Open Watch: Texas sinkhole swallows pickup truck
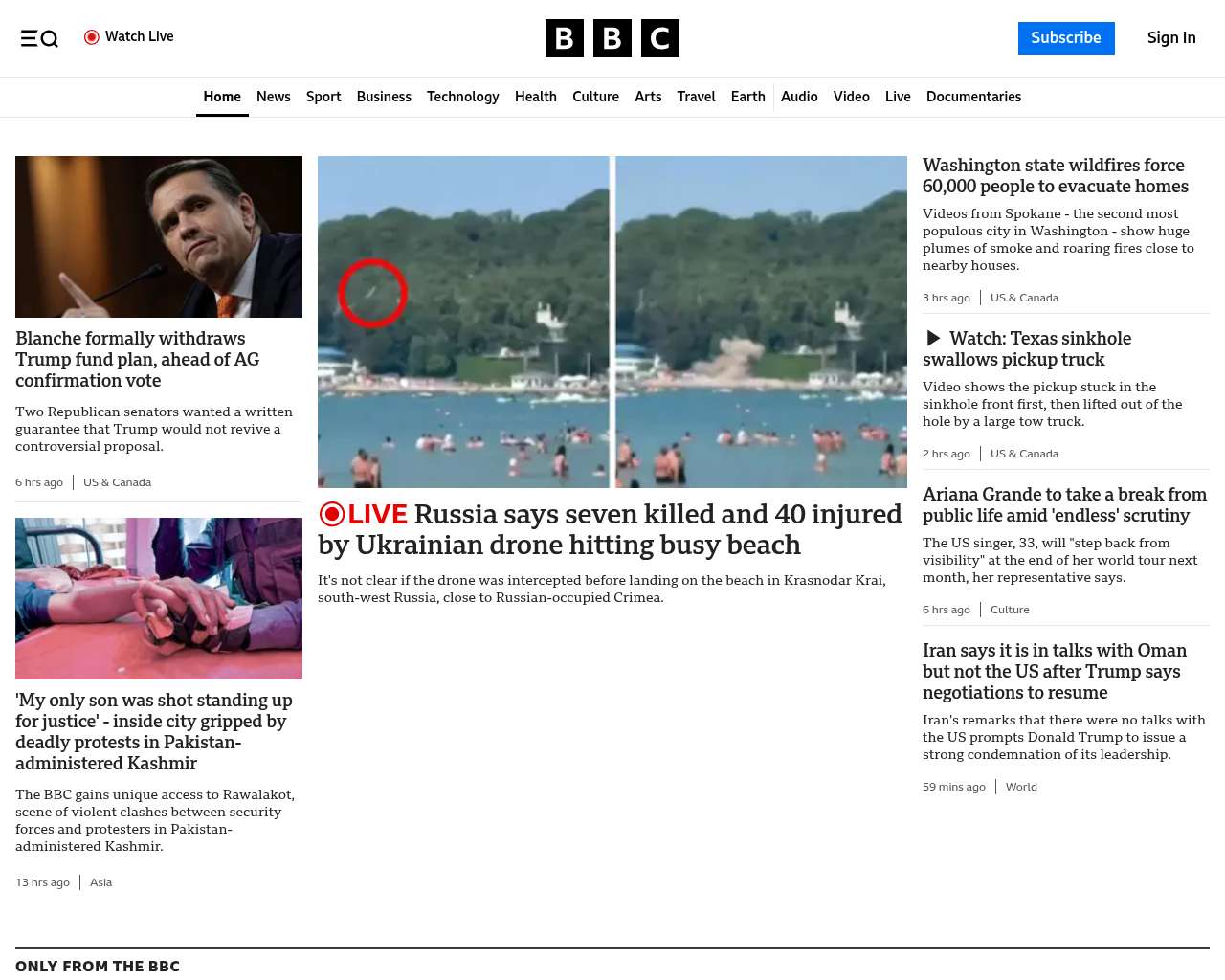Viewport: 1225px width, 980px height. (x=1029, y=349)
